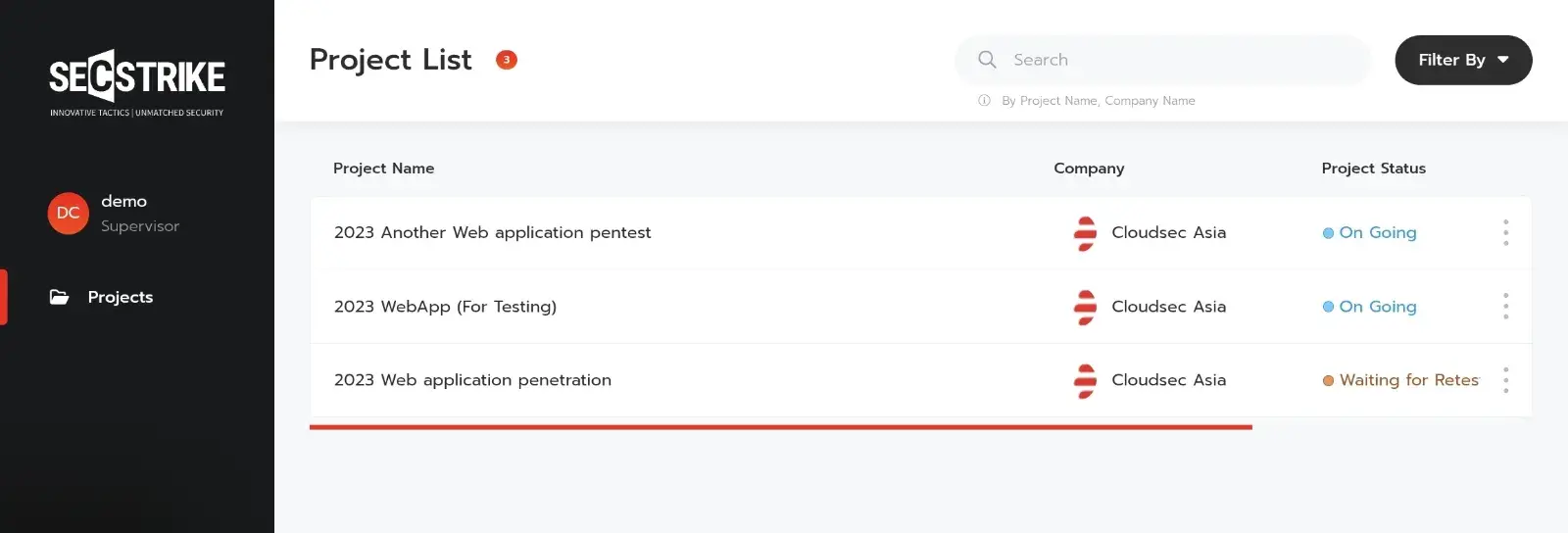The image size is (1568, 533).
Task: Open the demo Supervisor profile entry
Action: click(x=115, y=214)
